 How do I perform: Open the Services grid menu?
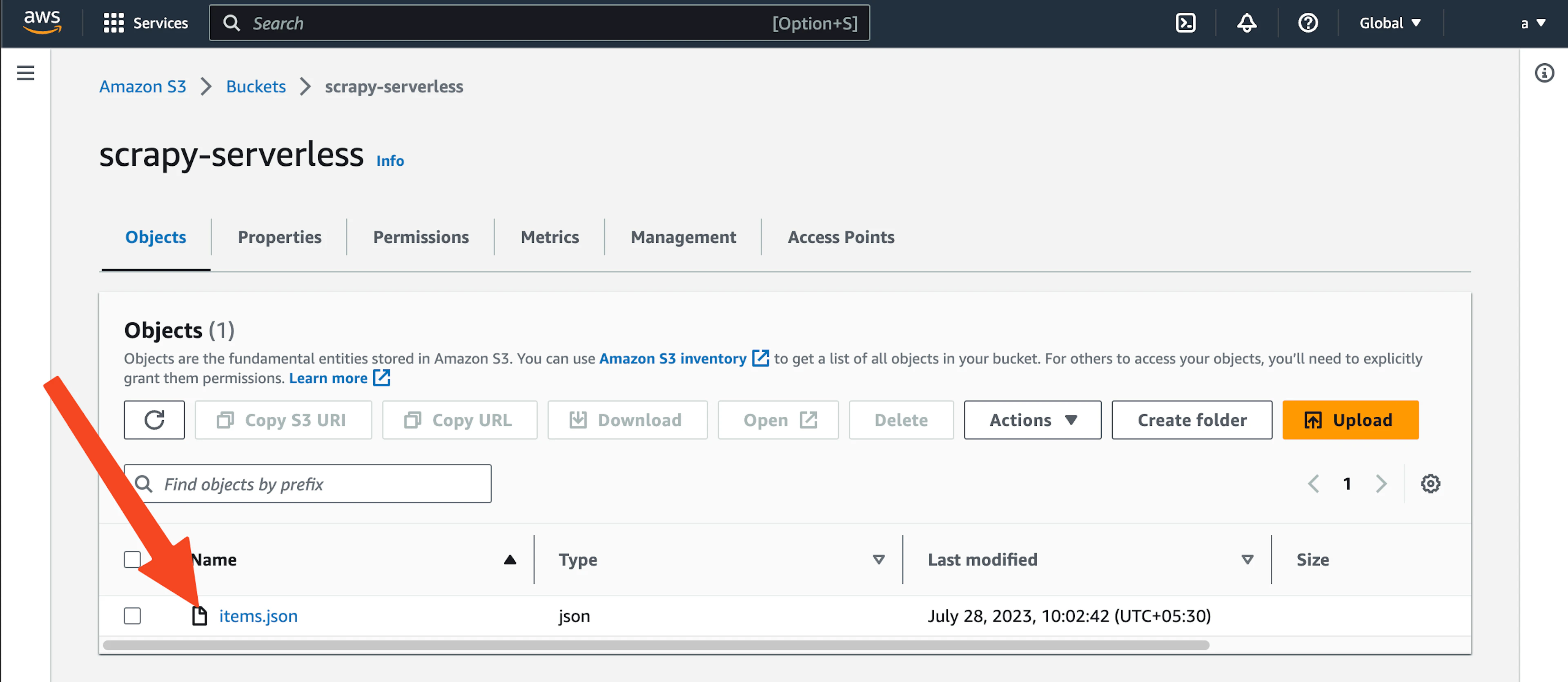(145, 23)
